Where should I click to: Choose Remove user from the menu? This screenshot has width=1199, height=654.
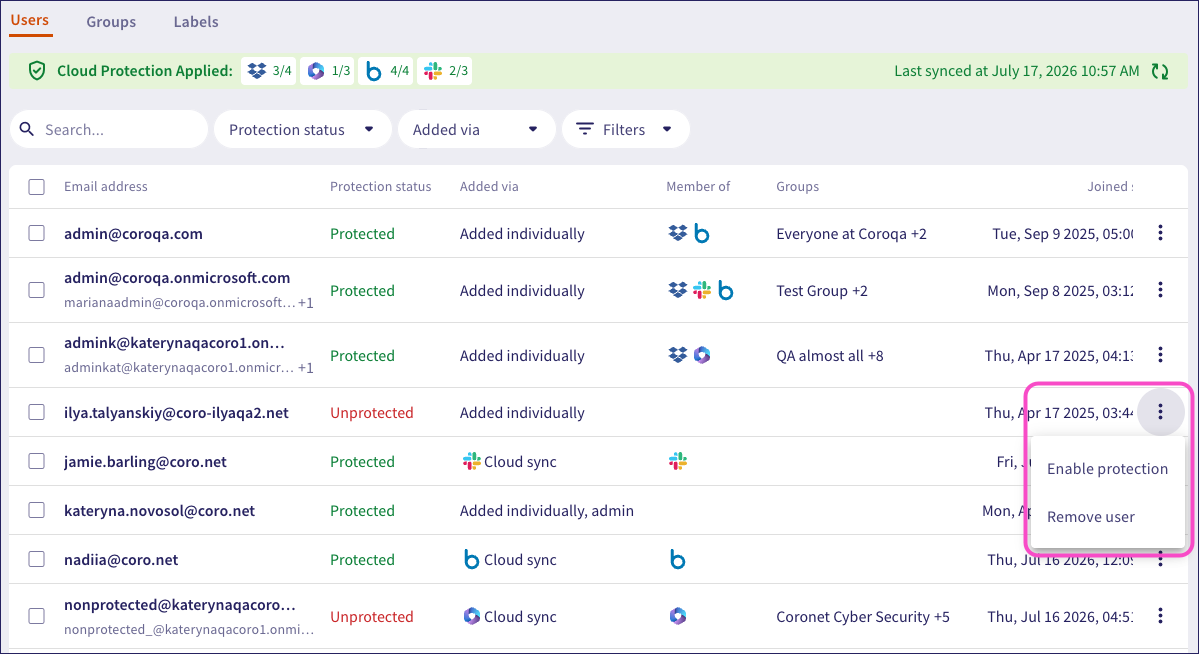pos(1107,517)
